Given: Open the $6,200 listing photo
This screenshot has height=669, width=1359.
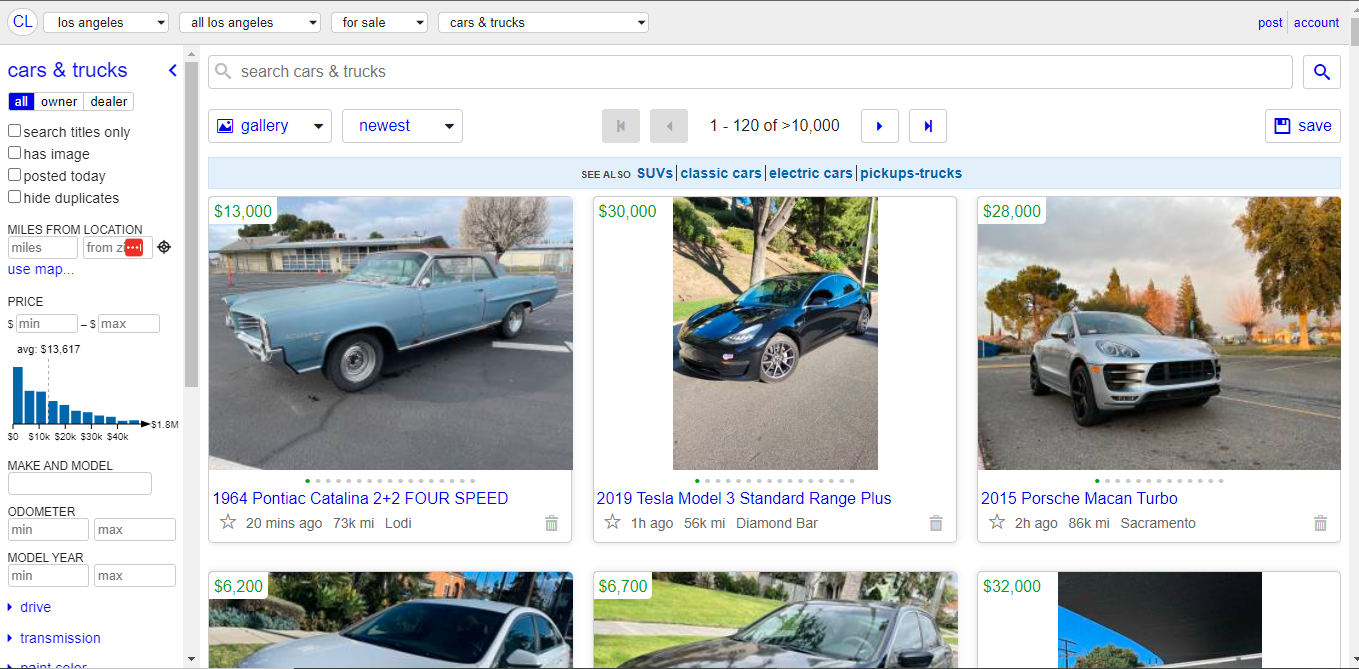Looking at the screenshot, I should (x=391, y=620).
